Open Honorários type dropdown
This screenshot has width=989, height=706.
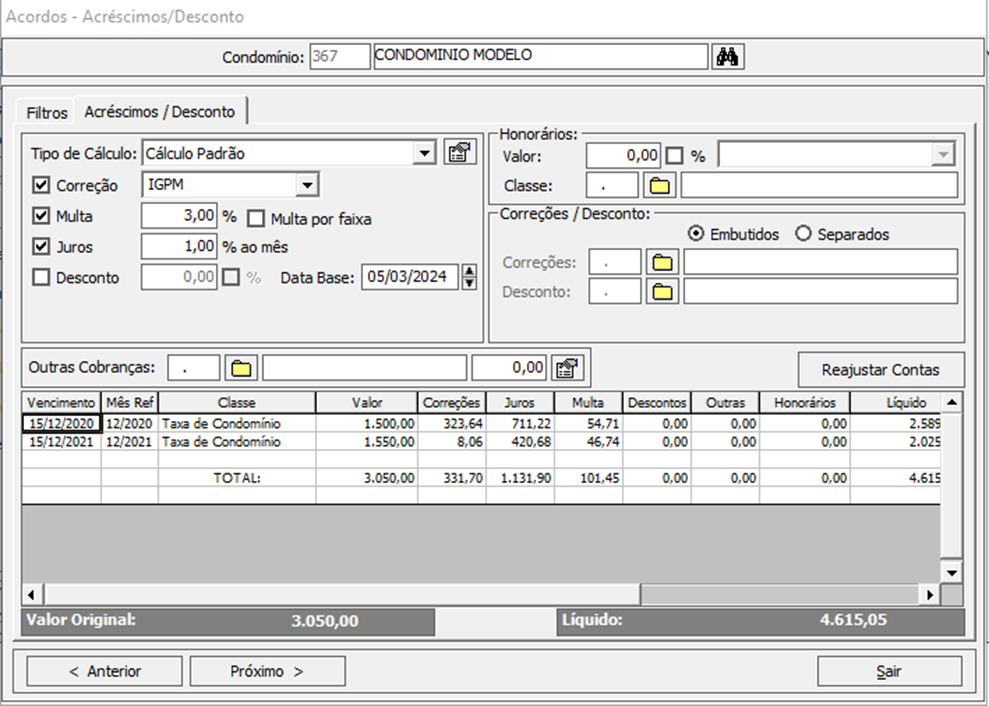pos(944,155)
